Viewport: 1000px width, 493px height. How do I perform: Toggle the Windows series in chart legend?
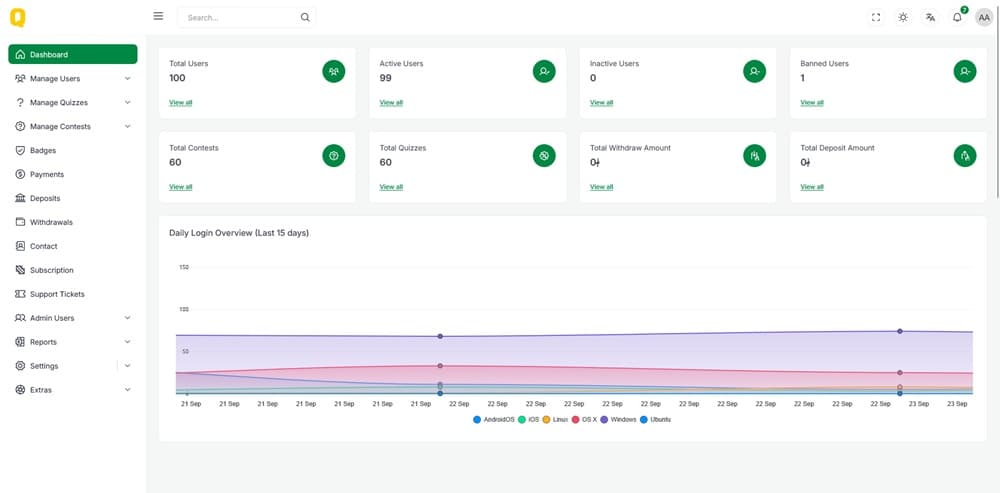(x=618, y=419)
